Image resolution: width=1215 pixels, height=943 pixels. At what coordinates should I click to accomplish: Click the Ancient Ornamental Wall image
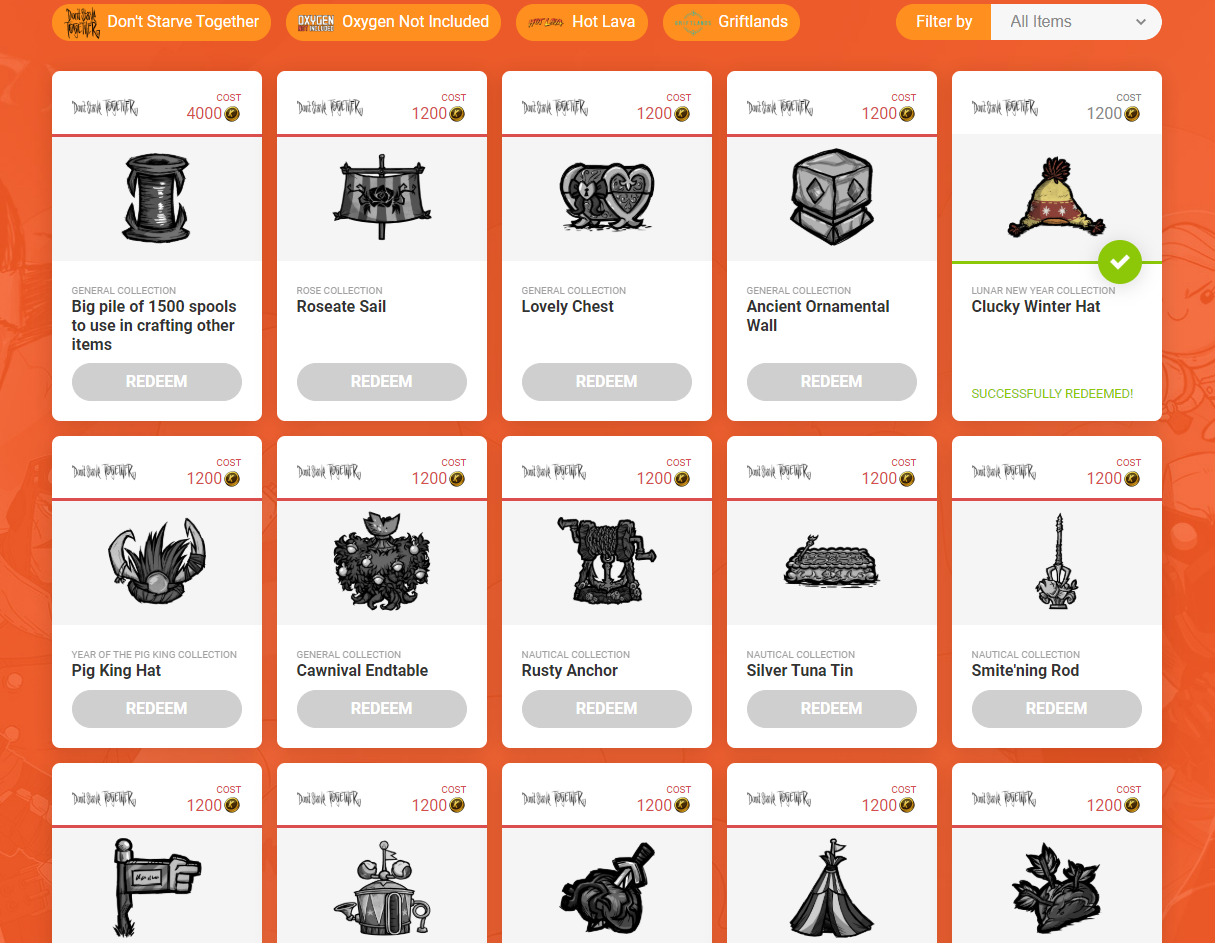coord(832,198)
